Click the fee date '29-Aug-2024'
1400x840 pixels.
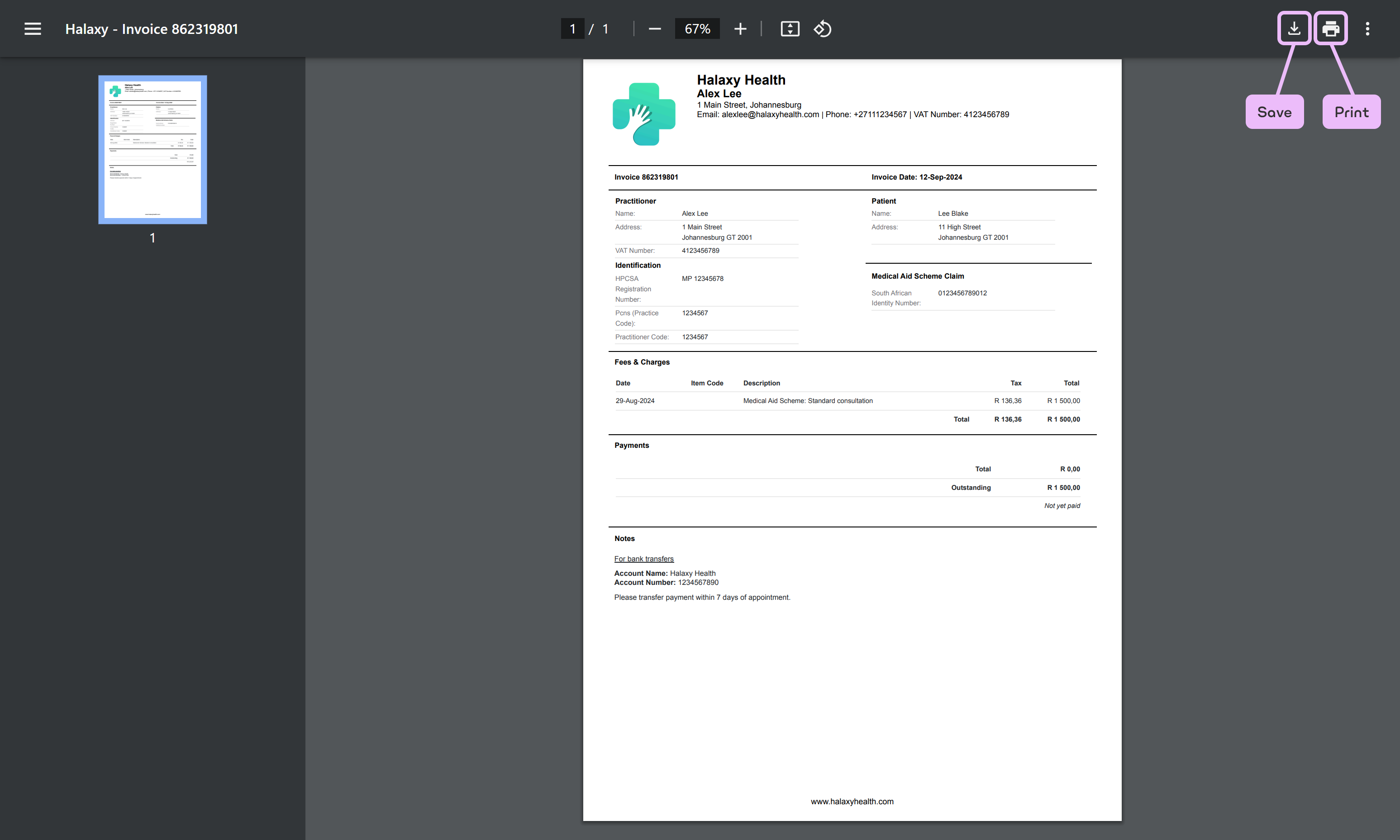pyautogui.click(x=634, y=401)
